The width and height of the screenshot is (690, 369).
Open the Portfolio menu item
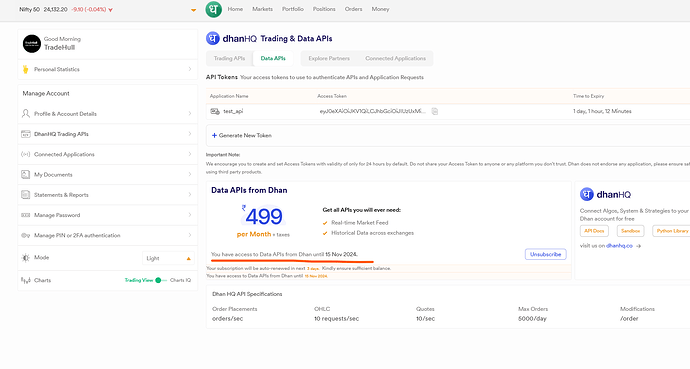[x=293, y=9]
